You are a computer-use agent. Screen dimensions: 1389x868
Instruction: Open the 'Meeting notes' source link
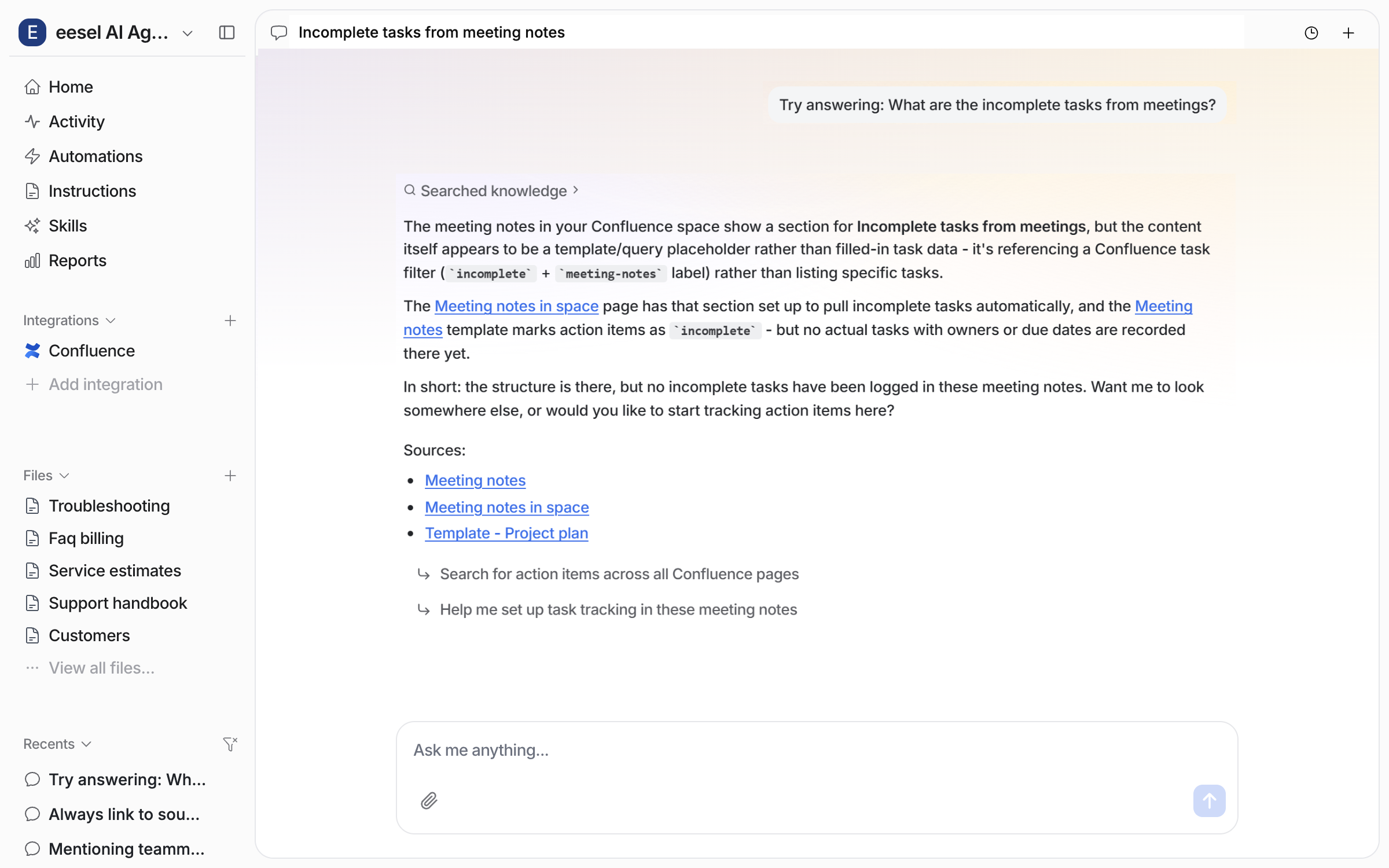coord(475,480)
